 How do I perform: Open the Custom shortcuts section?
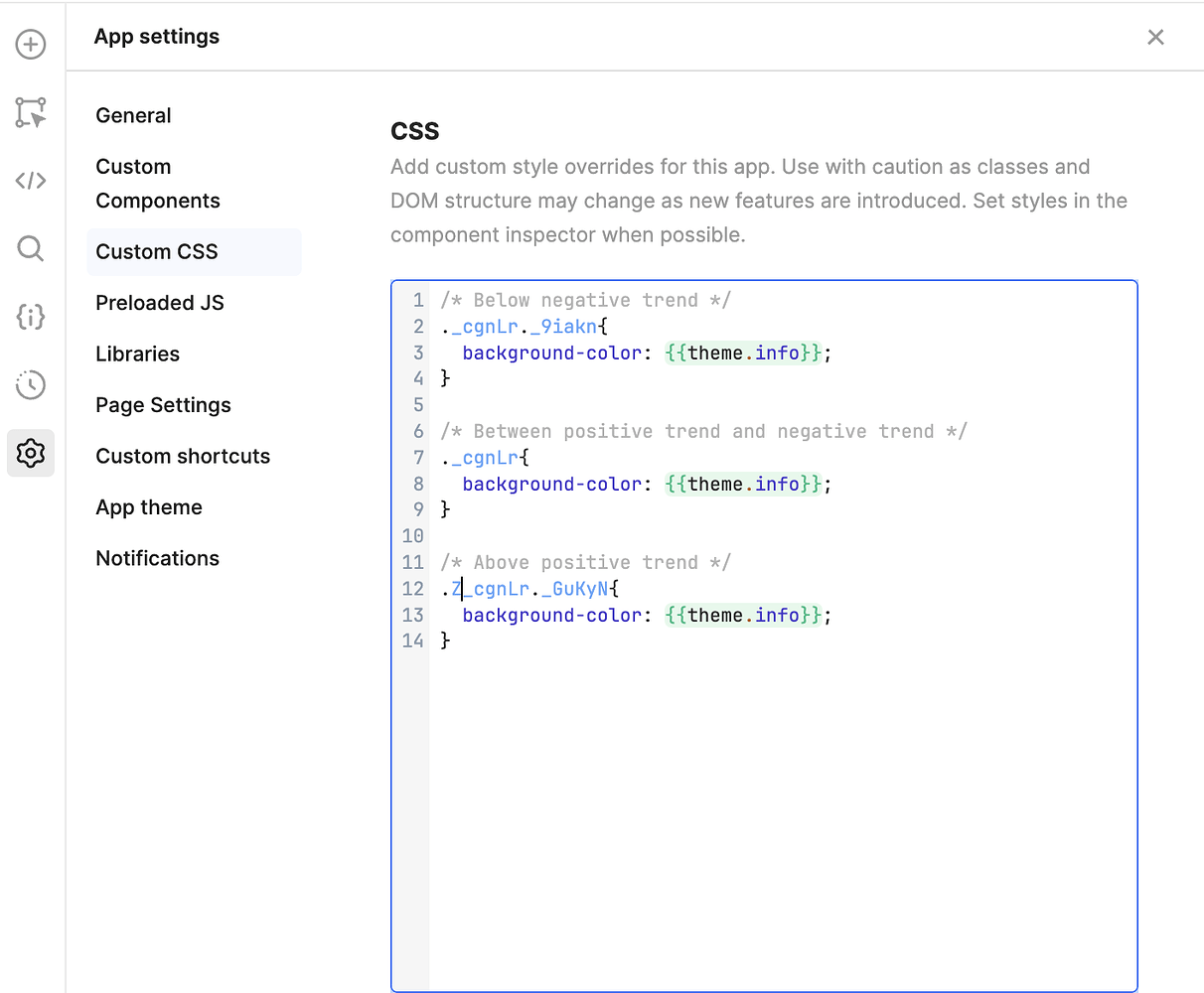tap(183, 456)
